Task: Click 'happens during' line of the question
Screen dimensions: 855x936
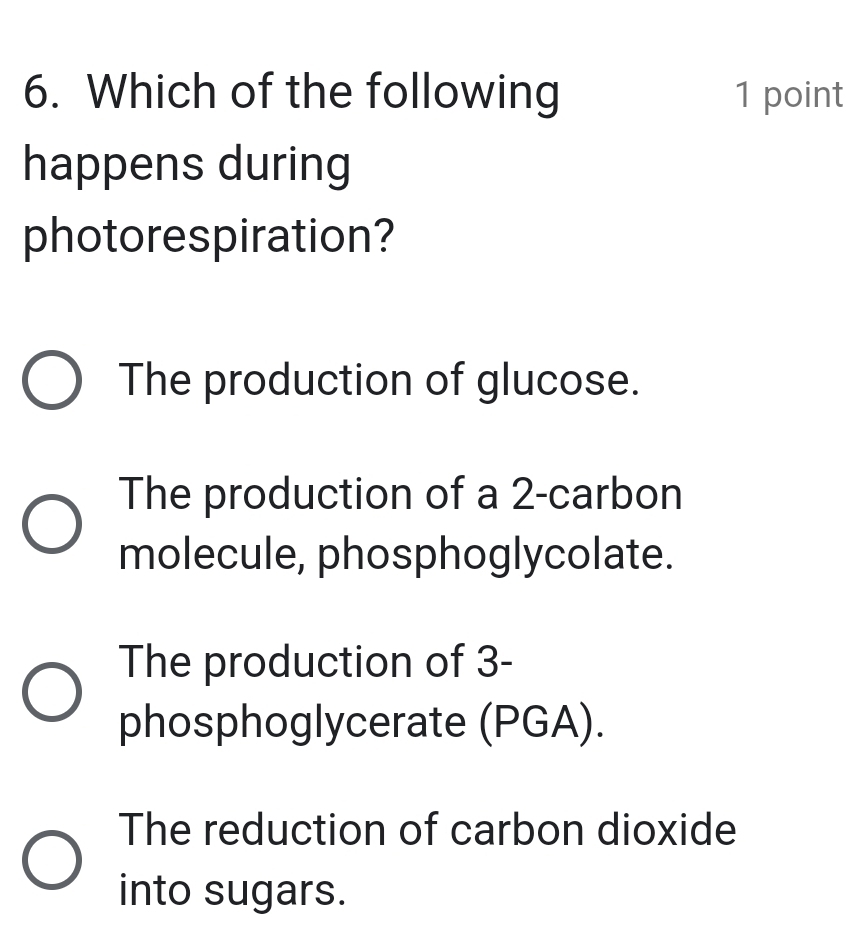Action: 187,165
